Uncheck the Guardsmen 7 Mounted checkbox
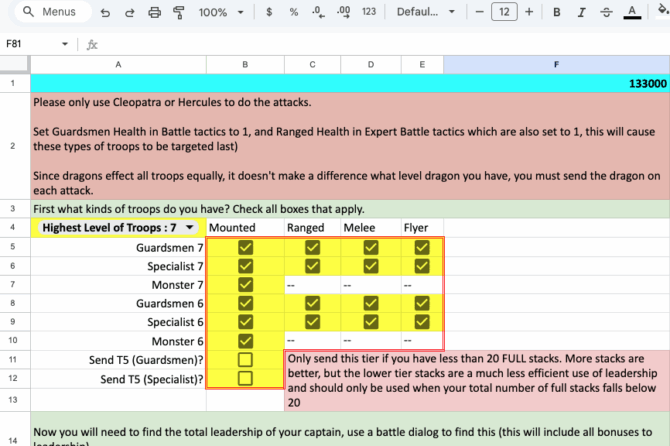The width and height of the screenshot is (670, 446). pos(245,247)
